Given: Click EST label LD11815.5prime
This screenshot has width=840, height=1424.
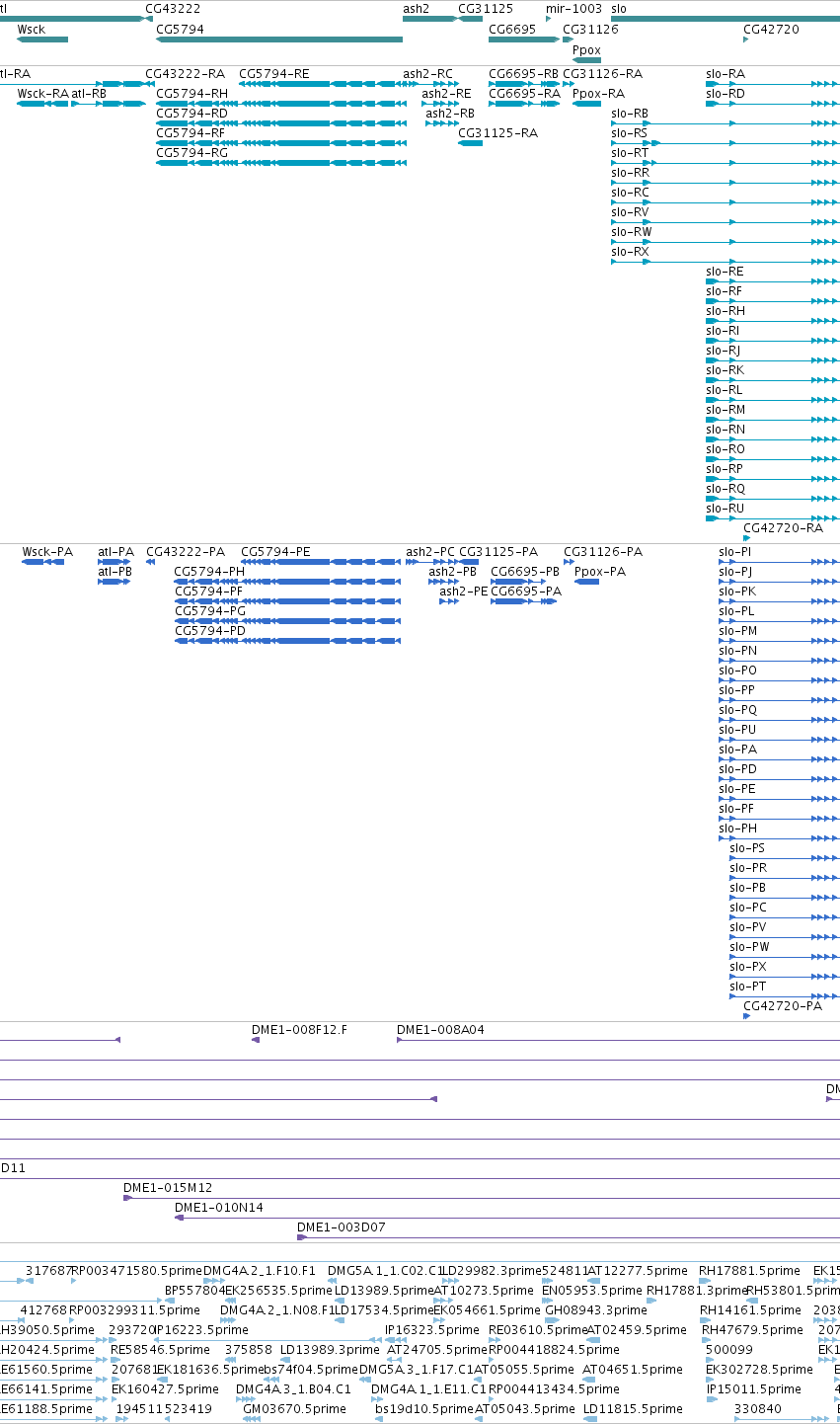Looking at the screenshot, I should tap(632, 1409).
